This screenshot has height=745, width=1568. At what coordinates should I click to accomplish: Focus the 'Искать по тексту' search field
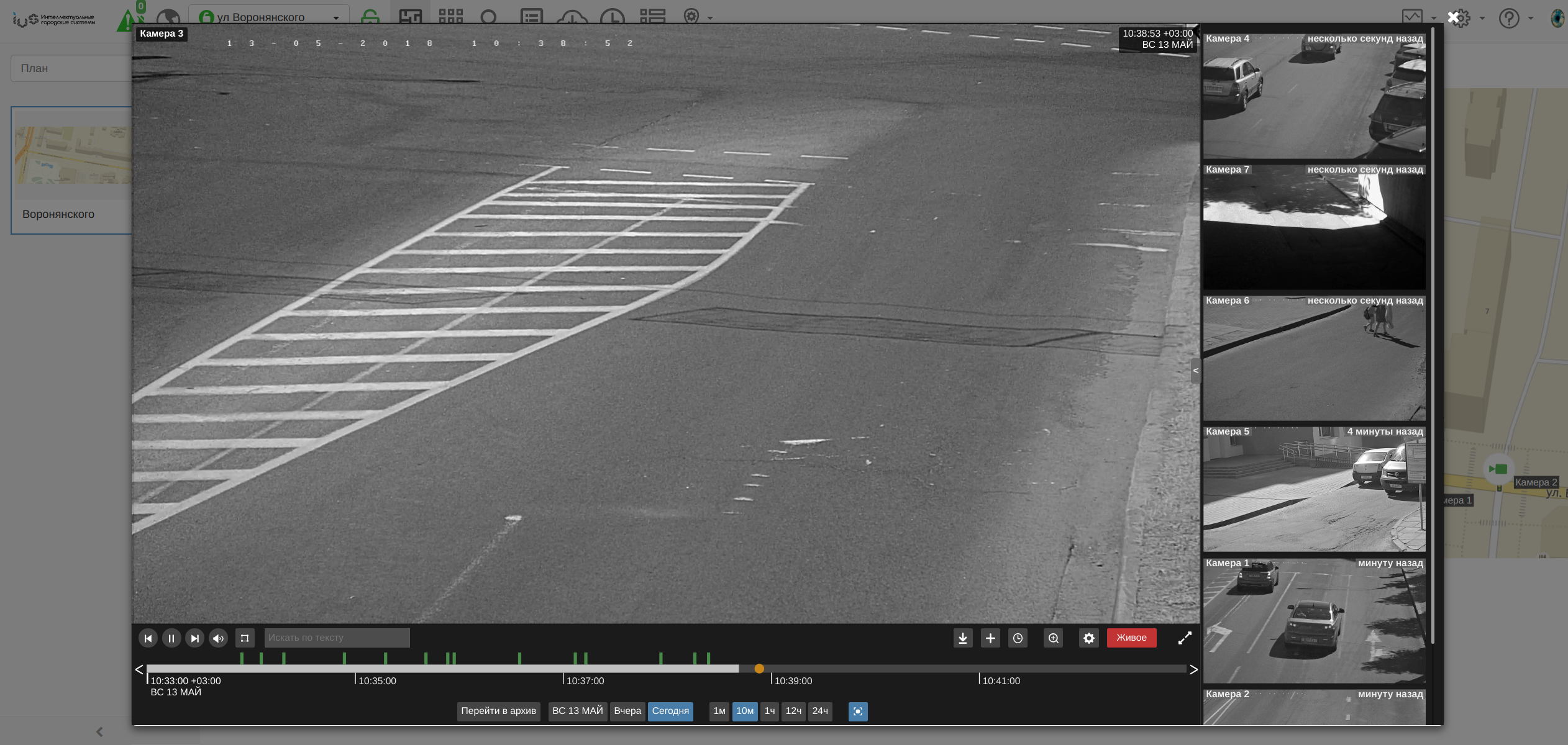coord(337,638)
